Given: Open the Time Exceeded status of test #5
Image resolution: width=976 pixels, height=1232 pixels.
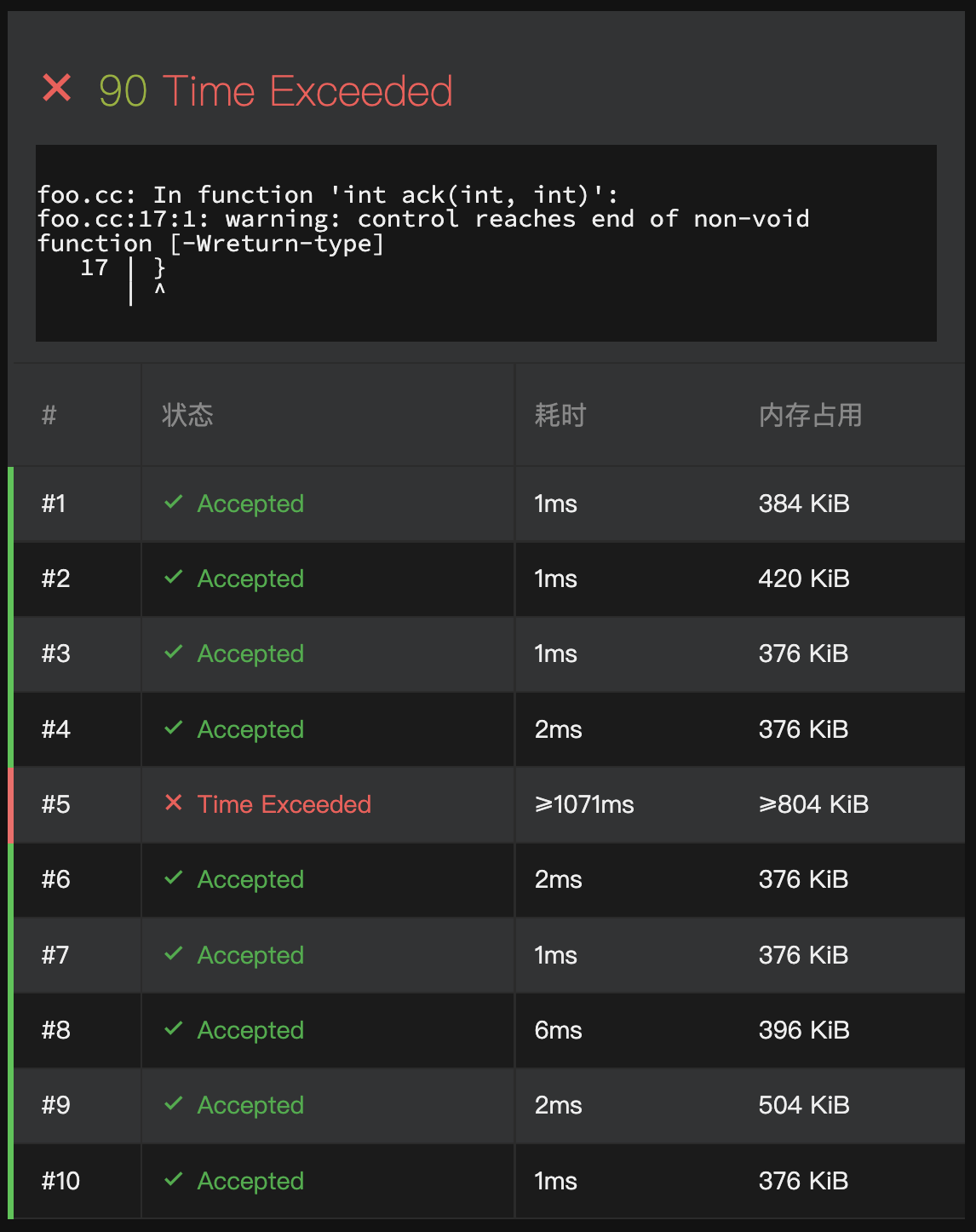Looking at the screenshot, I should (x=284, y=804).
